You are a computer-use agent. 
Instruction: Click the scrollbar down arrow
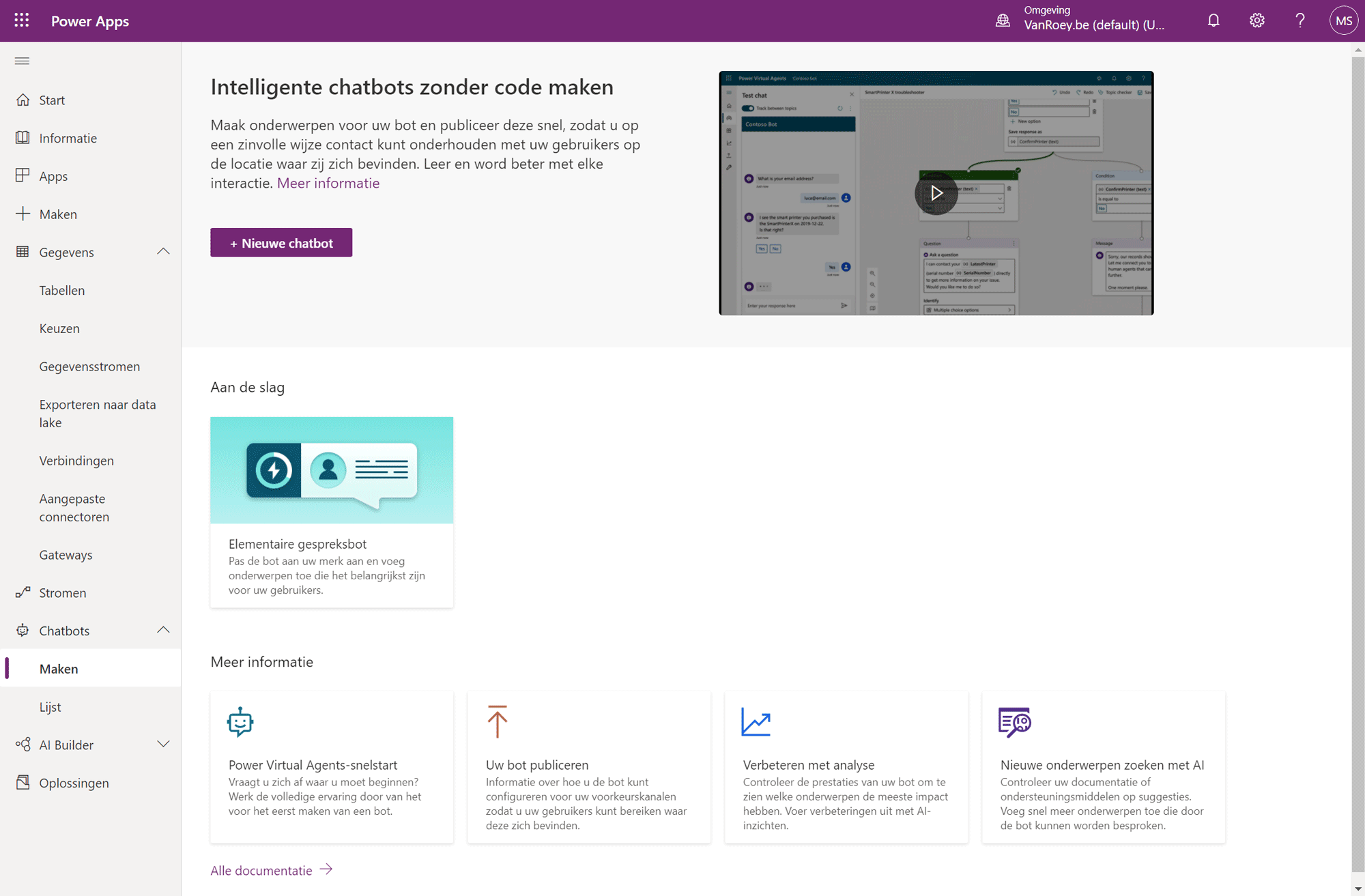pos(1357,888)
